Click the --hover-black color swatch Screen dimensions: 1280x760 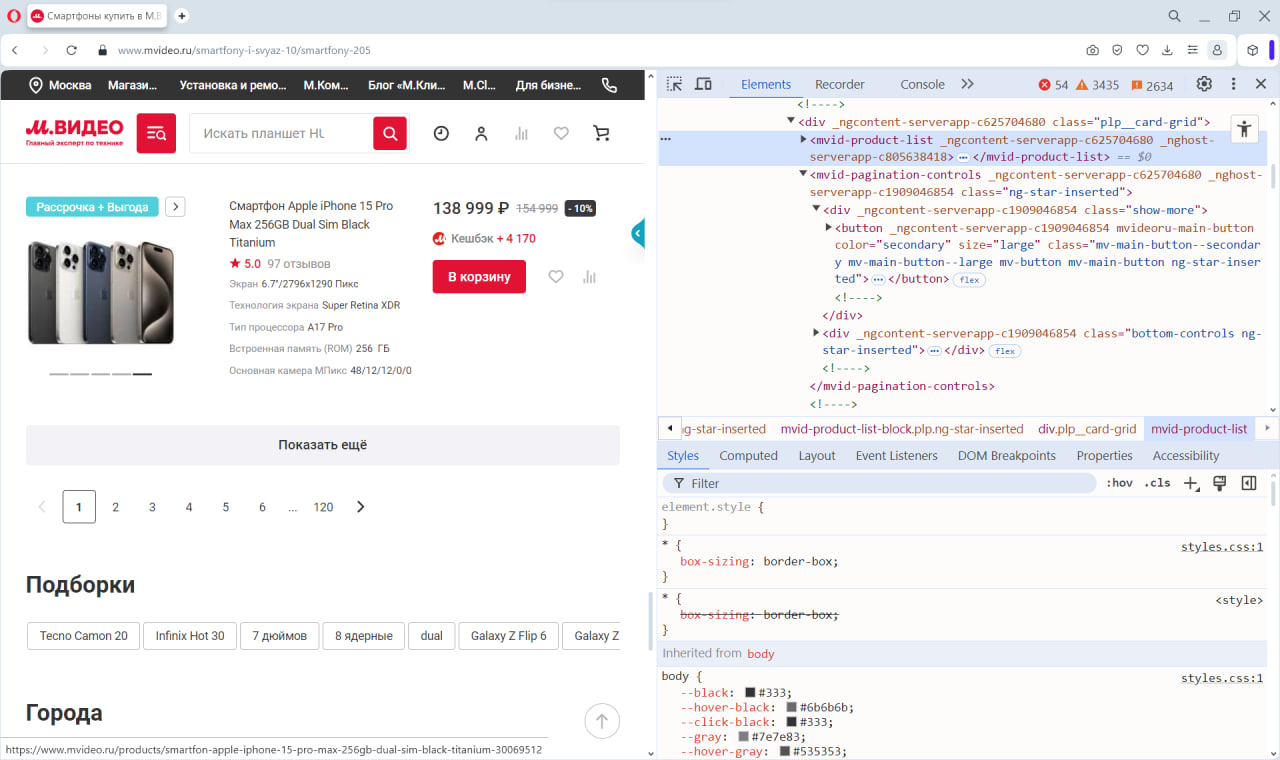(x=791, y=707)
